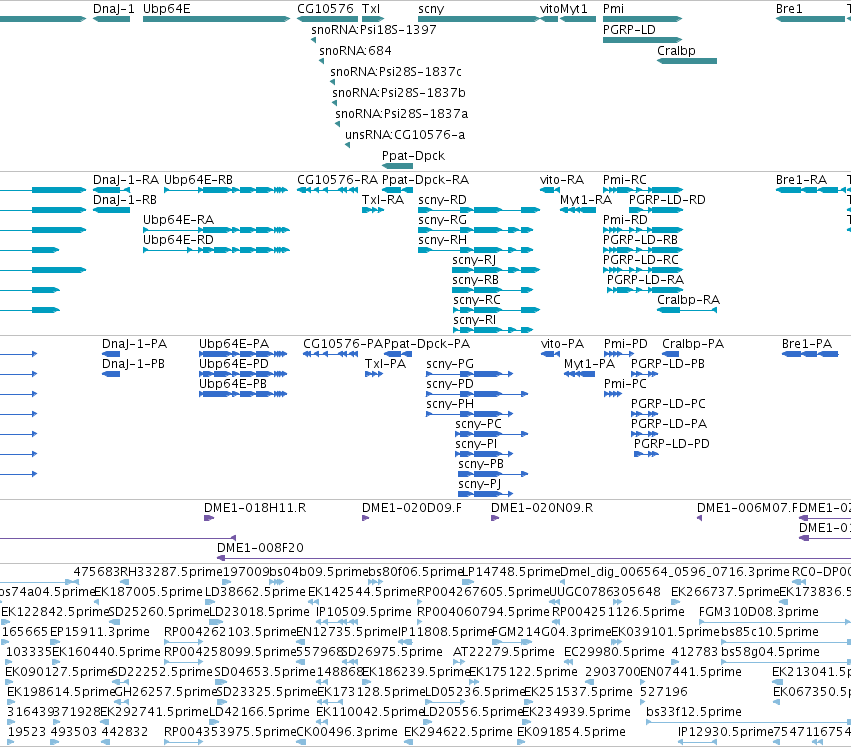The height and width of the screenshot is (747, 851).
Task: Select the scny-RH transcript
Action: click(x=475, y=250)
